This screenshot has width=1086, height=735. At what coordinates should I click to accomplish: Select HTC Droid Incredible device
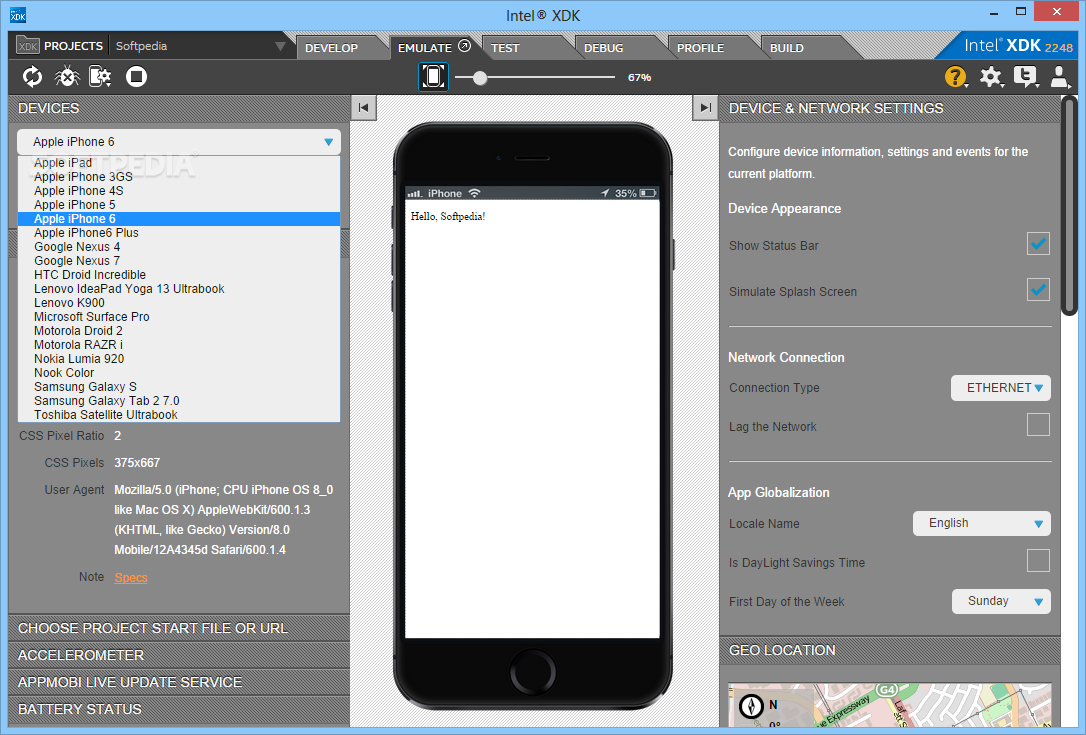[x=179, y=275]
